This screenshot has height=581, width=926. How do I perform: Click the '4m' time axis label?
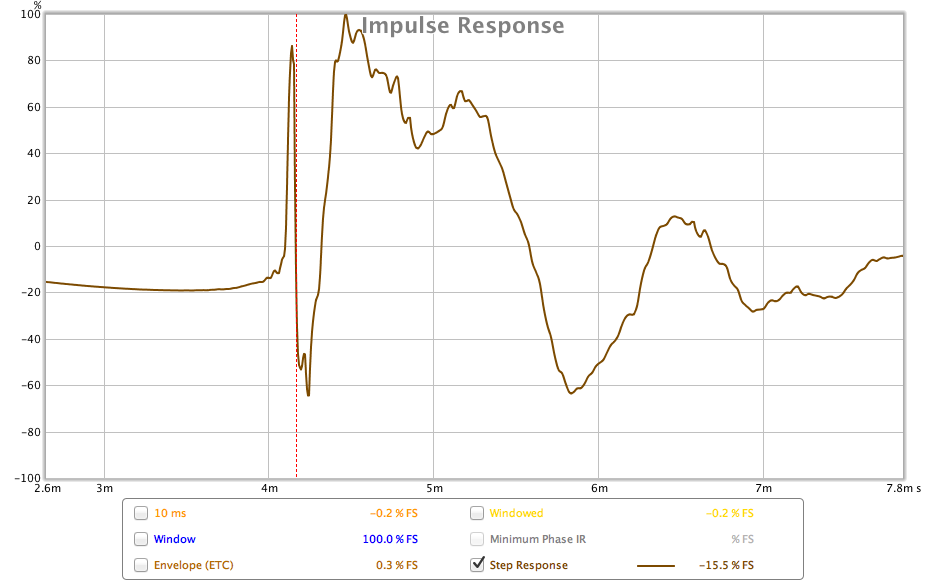(x=269, y=488)
